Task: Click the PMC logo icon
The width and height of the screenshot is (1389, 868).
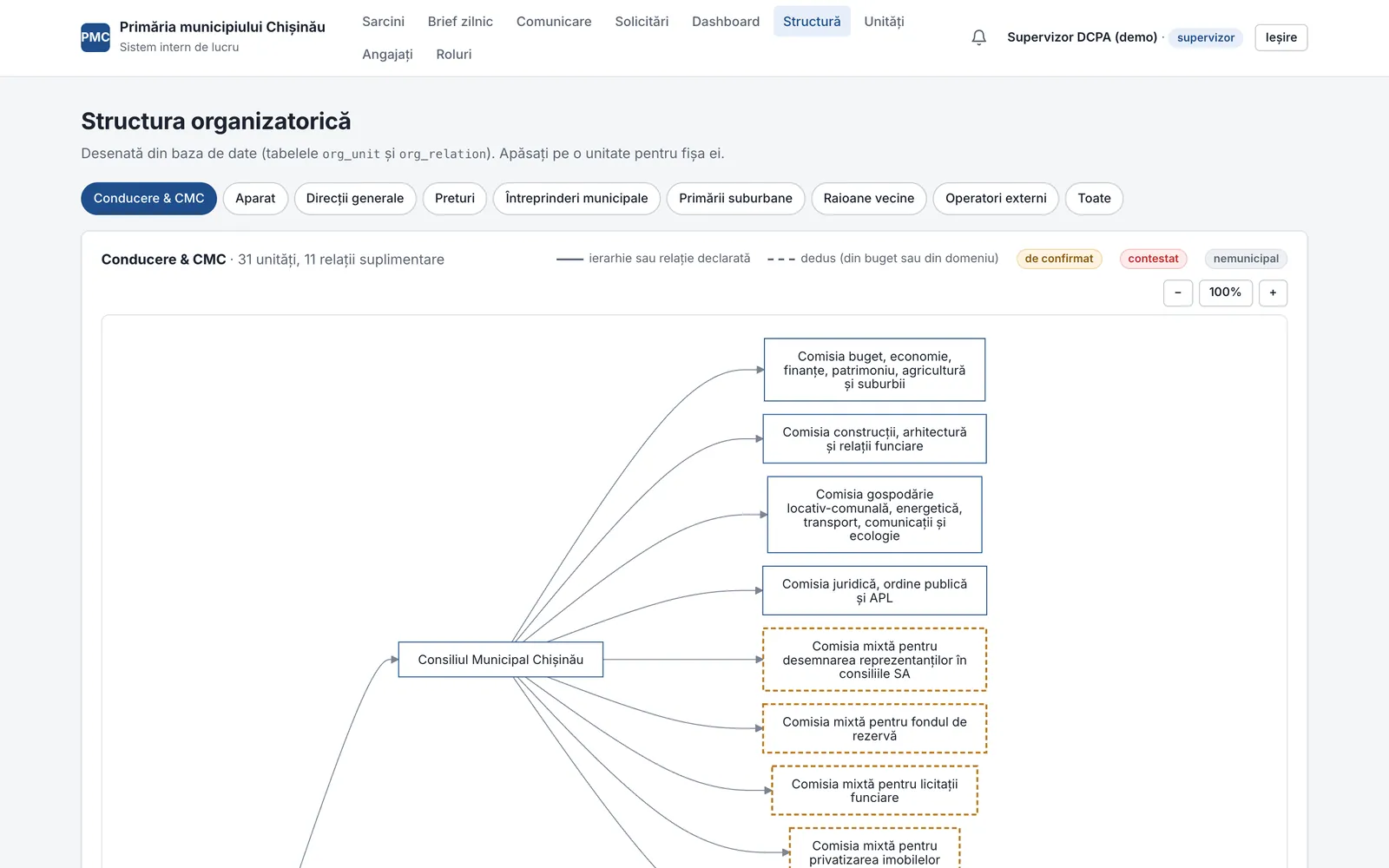Action: point(95,37)
